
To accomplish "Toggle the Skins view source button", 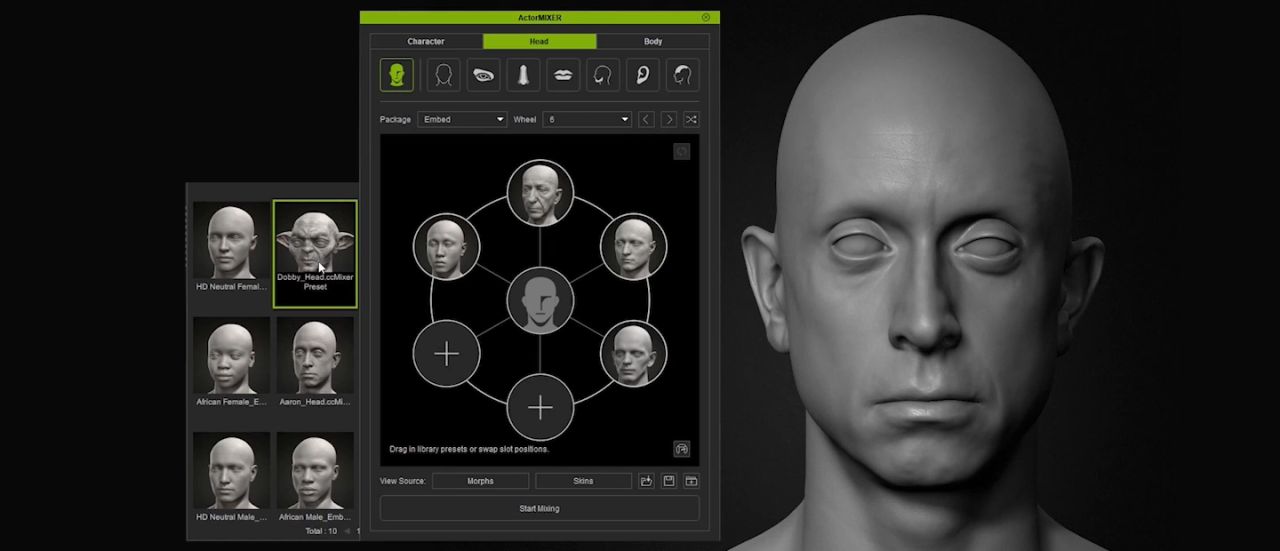I will (583, 481).
